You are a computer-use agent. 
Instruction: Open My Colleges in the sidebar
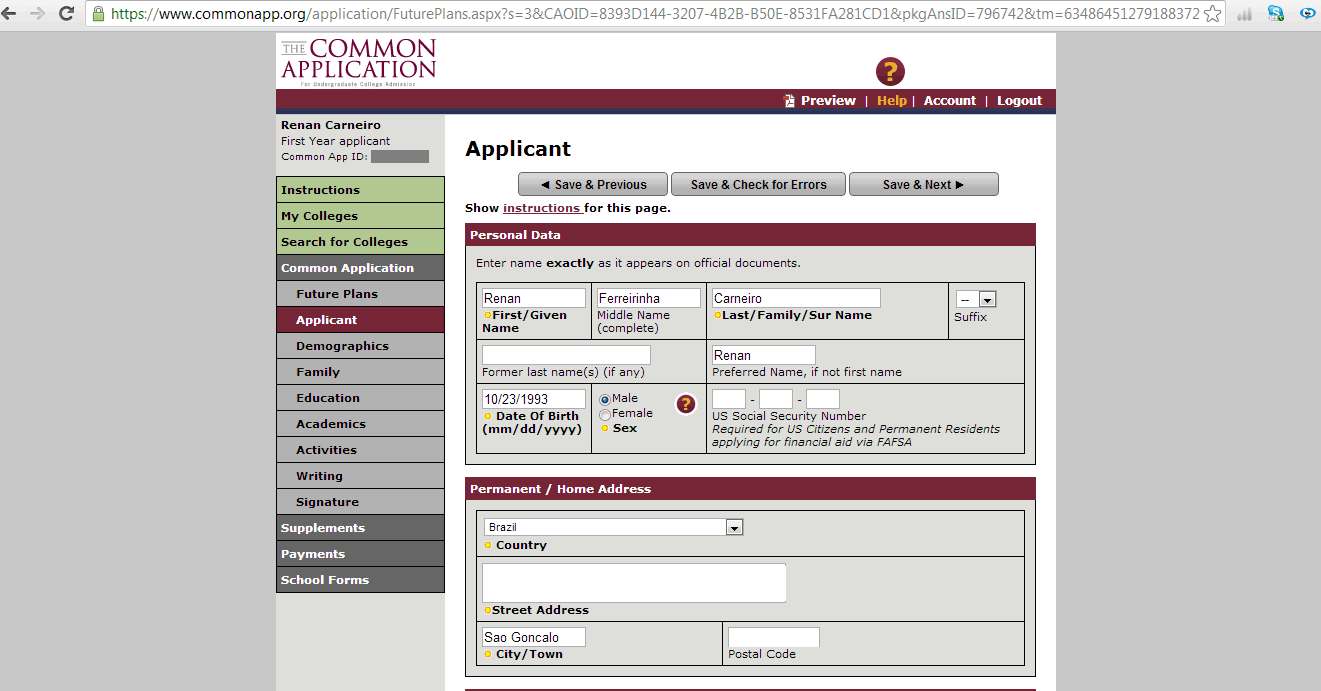[360, 216]
